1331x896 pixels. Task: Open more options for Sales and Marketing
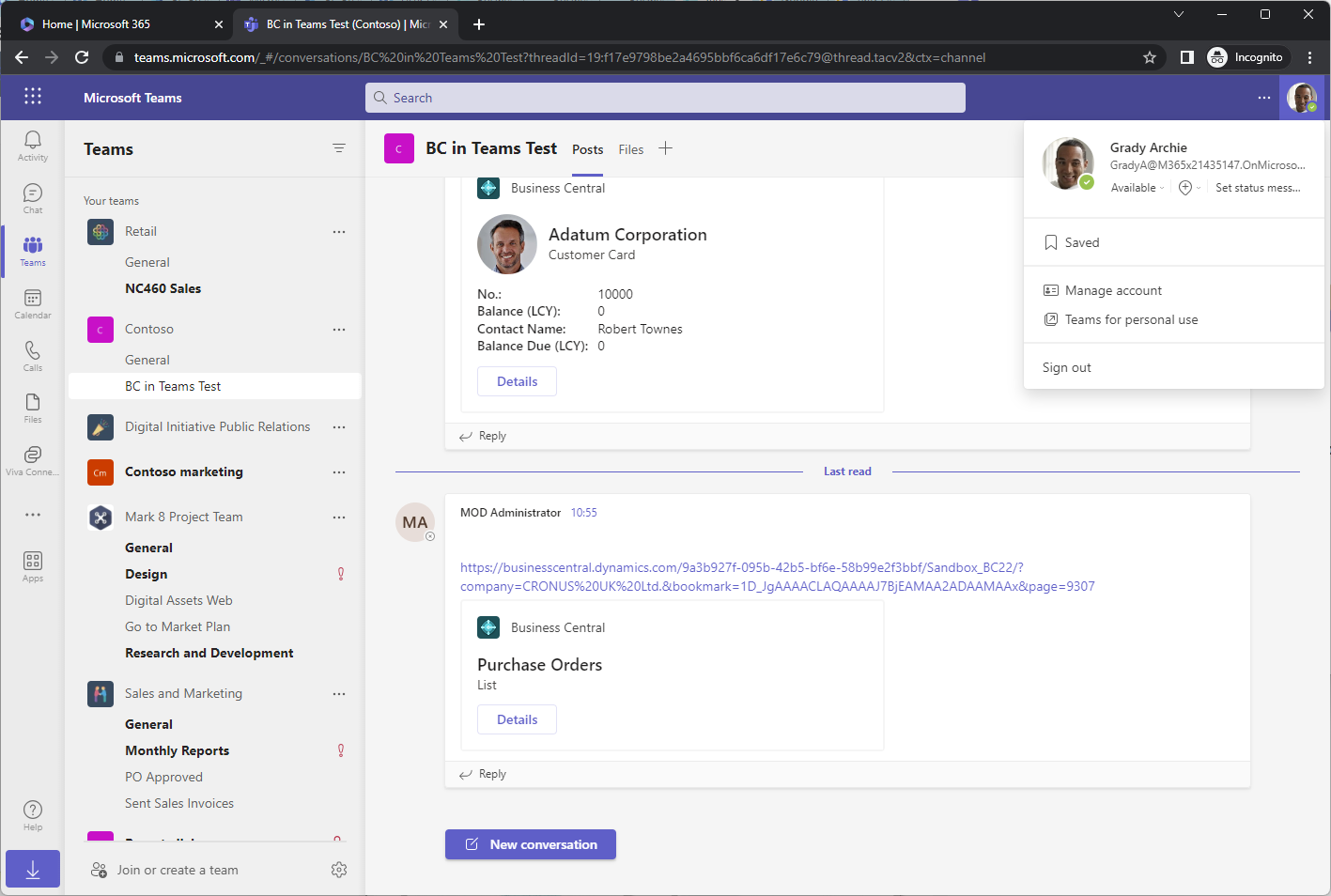pyautogui.click(x=339, y=694)
